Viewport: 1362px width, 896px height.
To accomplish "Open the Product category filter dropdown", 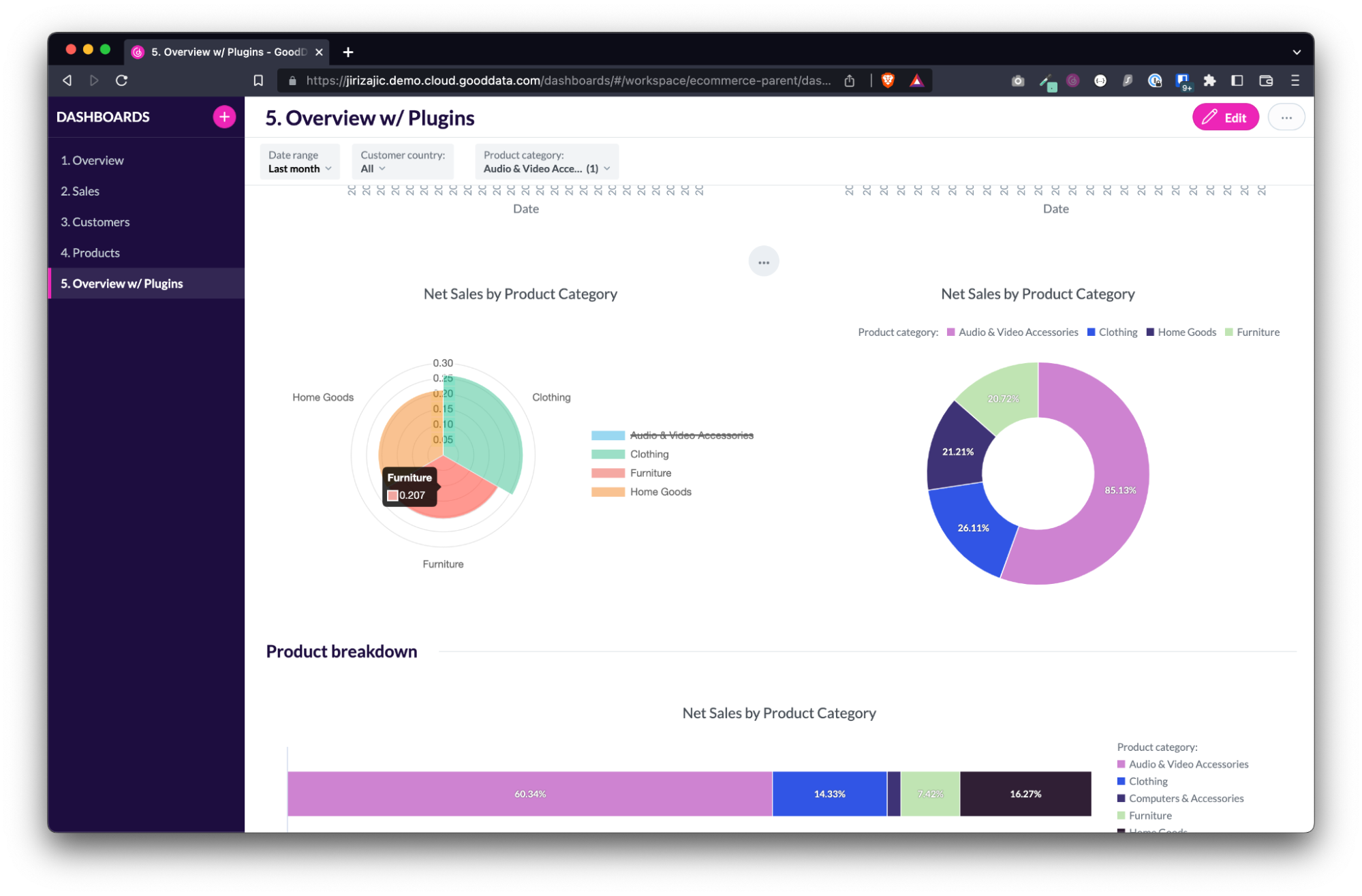I will (546, 162).
